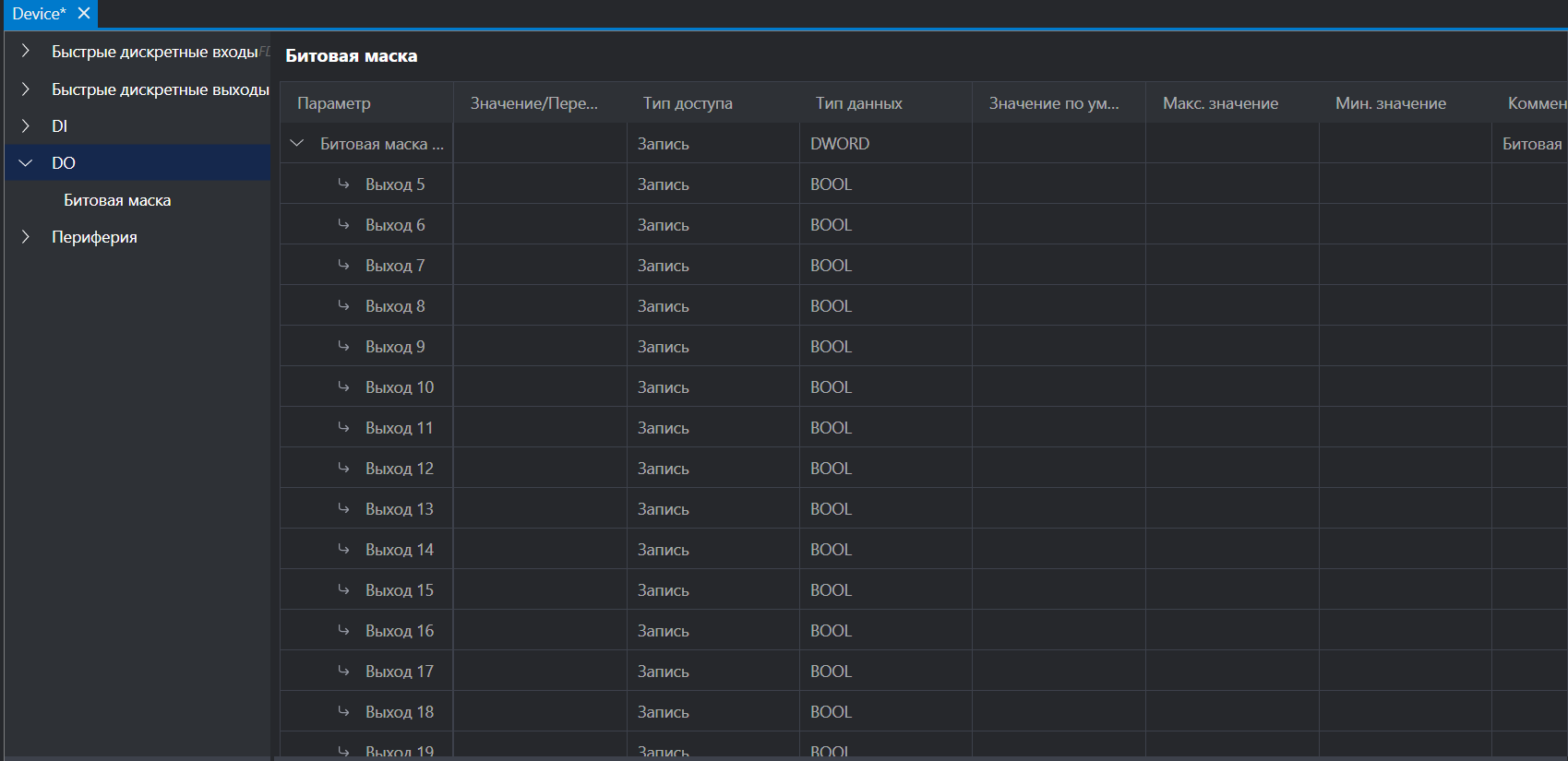Collapse the Битовая маска table row
This screenshot has height=761, width=1568.
tap(297, 143)
